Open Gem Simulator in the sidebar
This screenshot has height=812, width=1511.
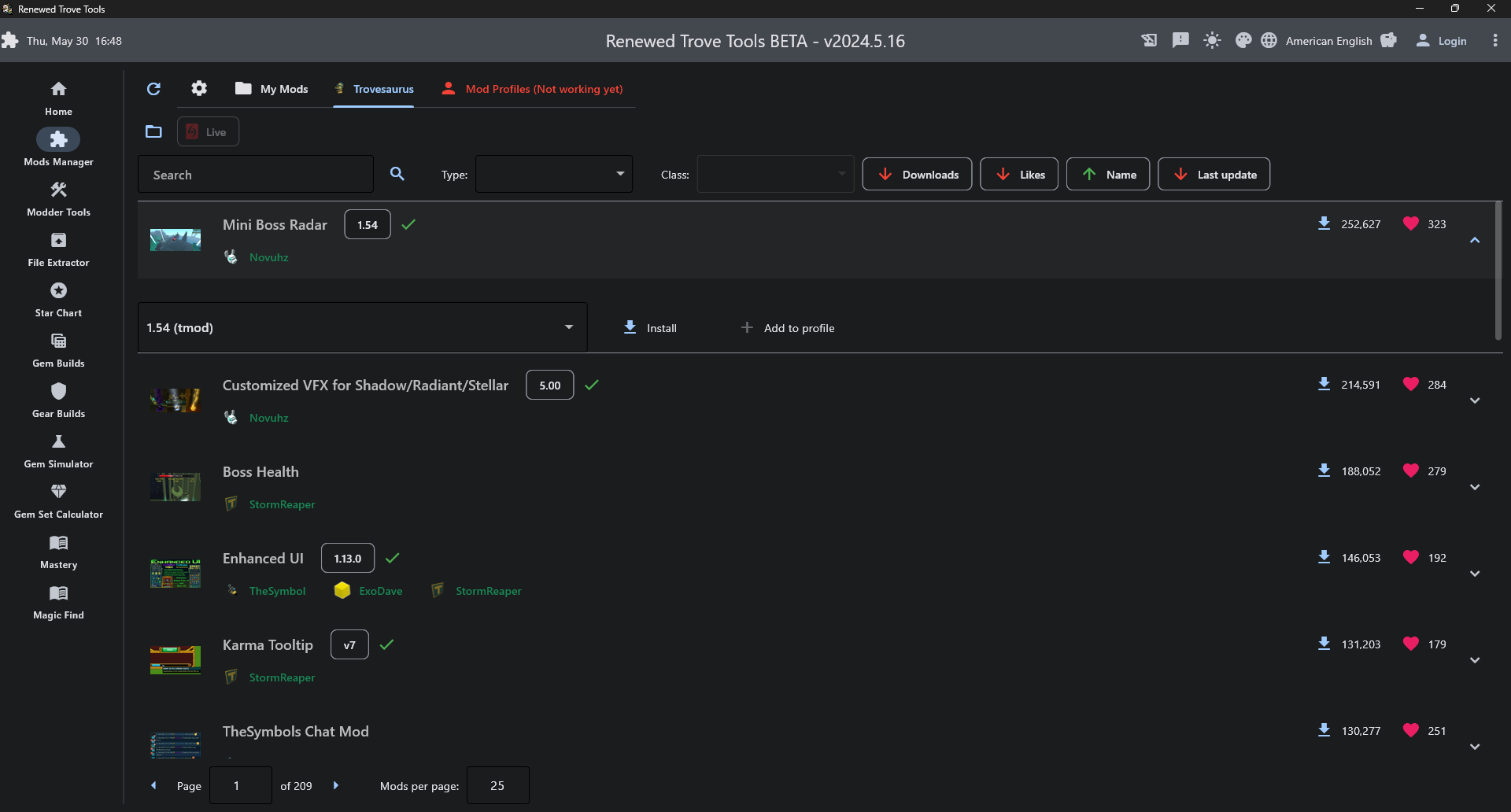(x=58, y=442)
